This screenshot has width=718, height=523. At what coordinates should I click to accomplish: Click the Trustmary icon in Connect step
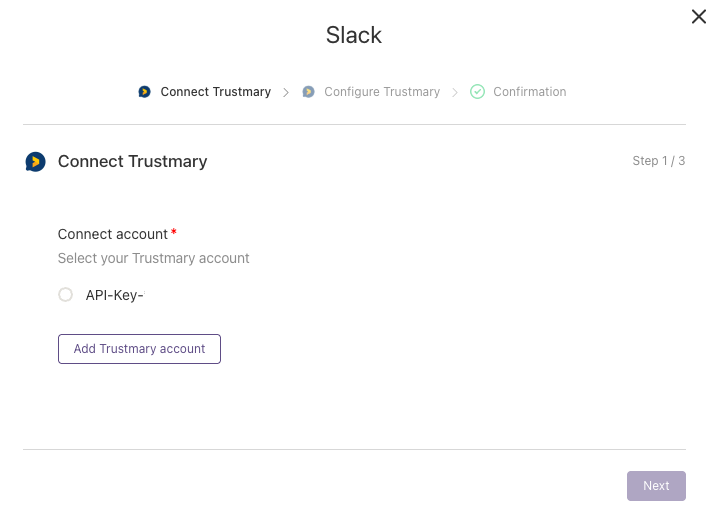144,92
